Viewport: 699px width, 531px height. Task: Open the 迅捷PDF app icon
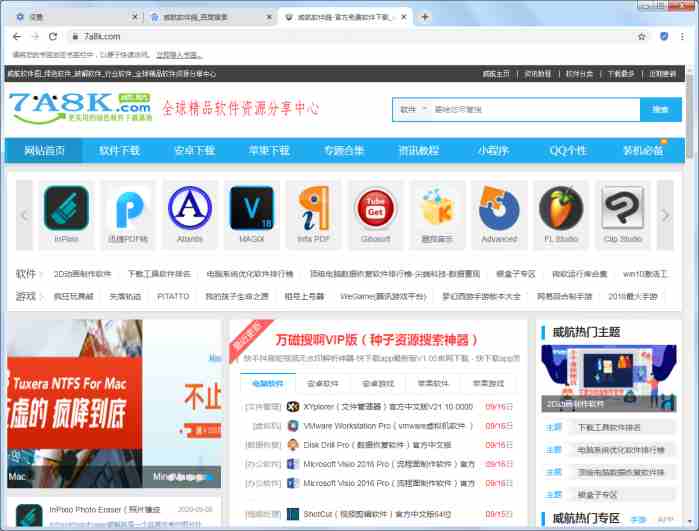coord(128,208)
